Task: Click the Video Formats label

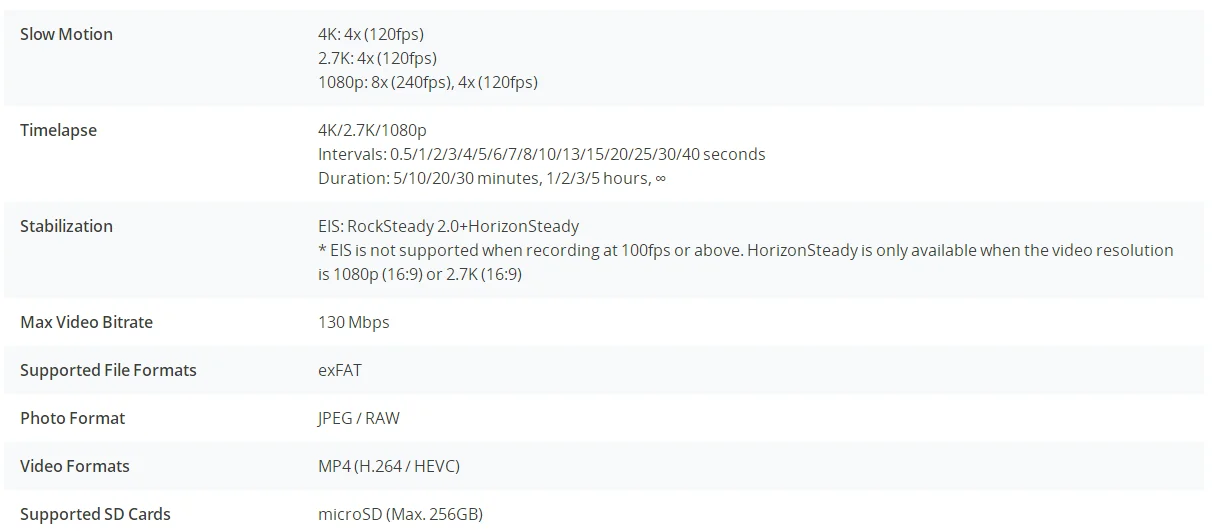Action: (75, 466)
